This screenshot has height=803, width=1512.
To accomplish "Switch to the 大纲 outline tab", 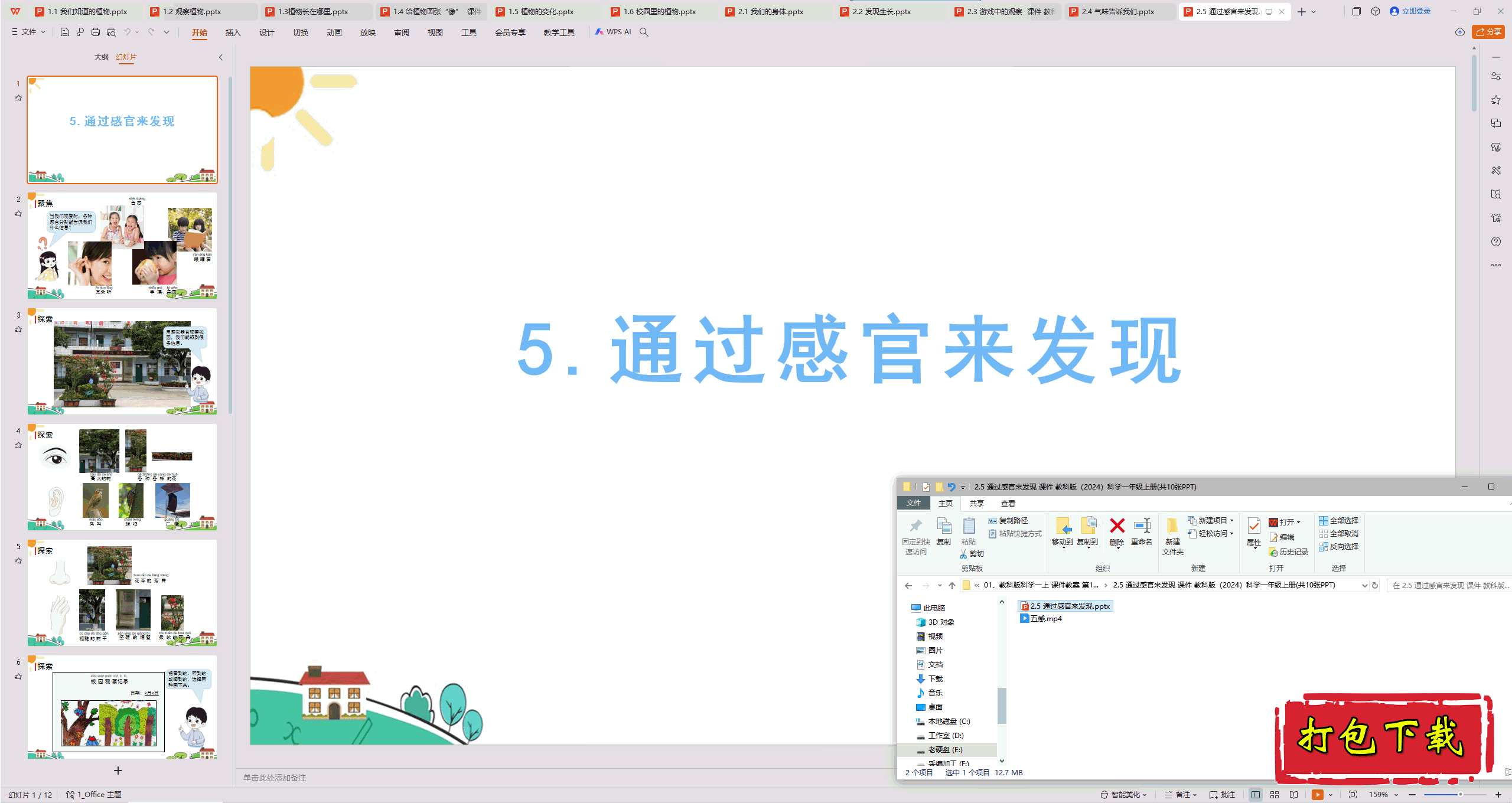I will (102, 57).
